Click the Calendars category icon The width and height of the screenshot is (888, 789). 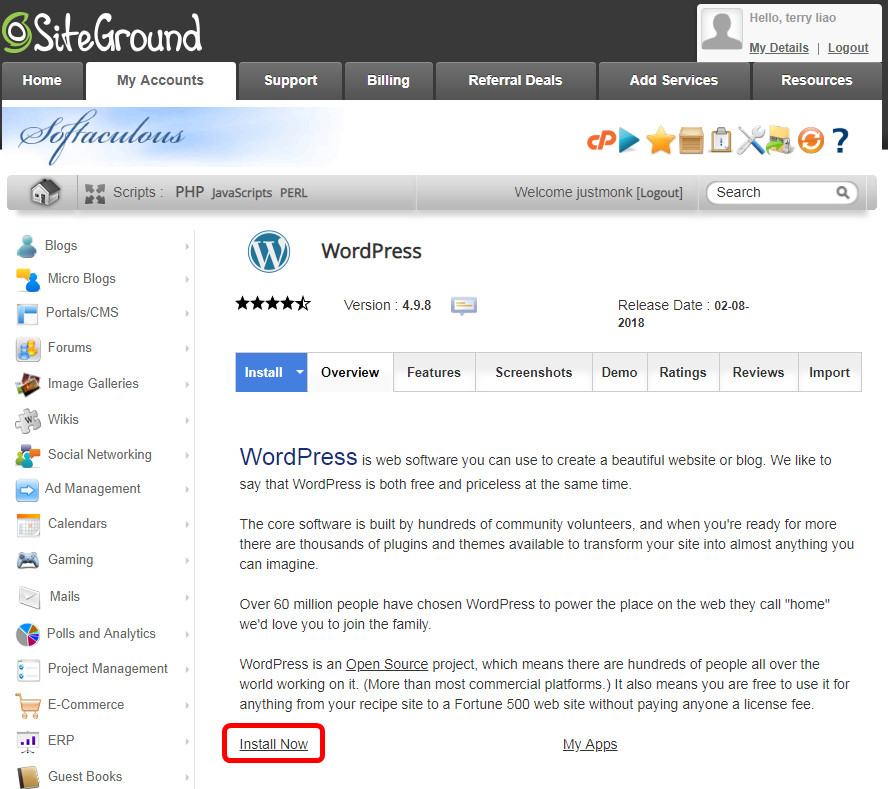28,524
